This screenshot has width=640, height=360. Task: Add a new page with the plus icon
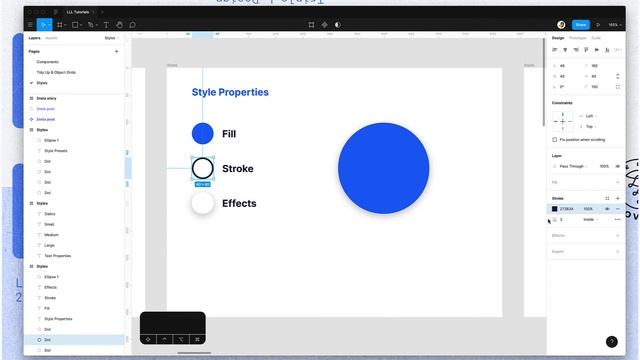pyautogui.click(x=116, y=51)
